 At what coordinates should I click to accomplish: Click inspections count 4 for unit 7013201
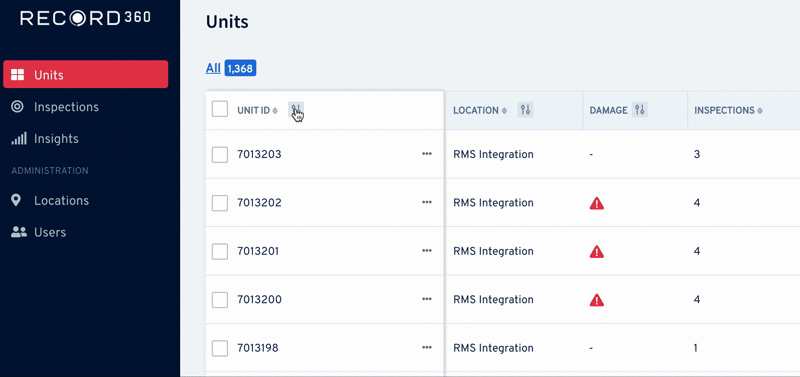(697, 251)
